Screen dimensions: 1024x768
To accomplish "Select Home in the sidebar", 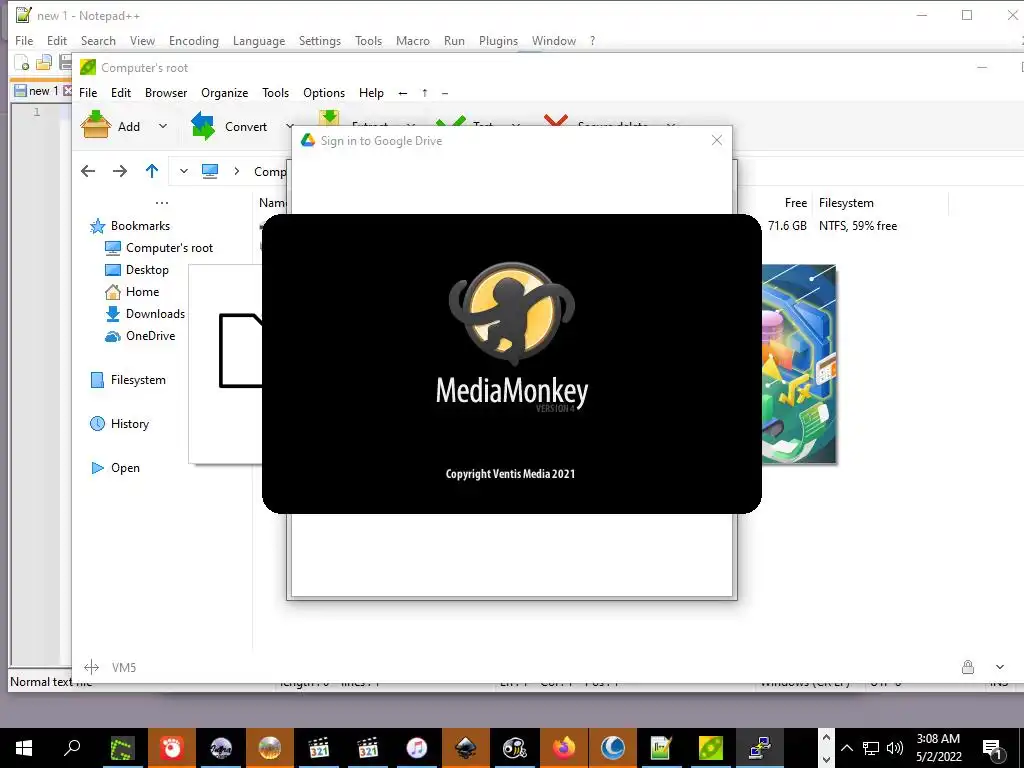I will tap(142, 292).
